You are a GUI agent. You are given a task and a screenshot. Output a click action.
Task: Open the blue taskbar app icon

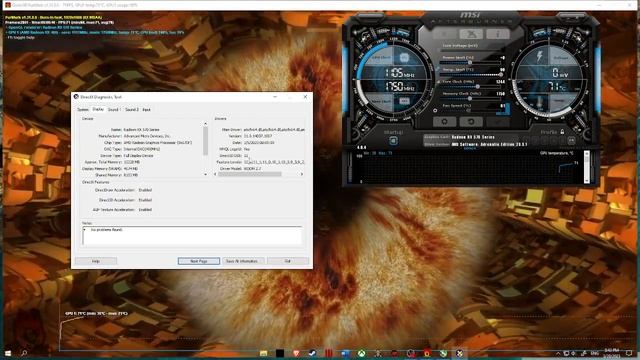tap(345, 353)
